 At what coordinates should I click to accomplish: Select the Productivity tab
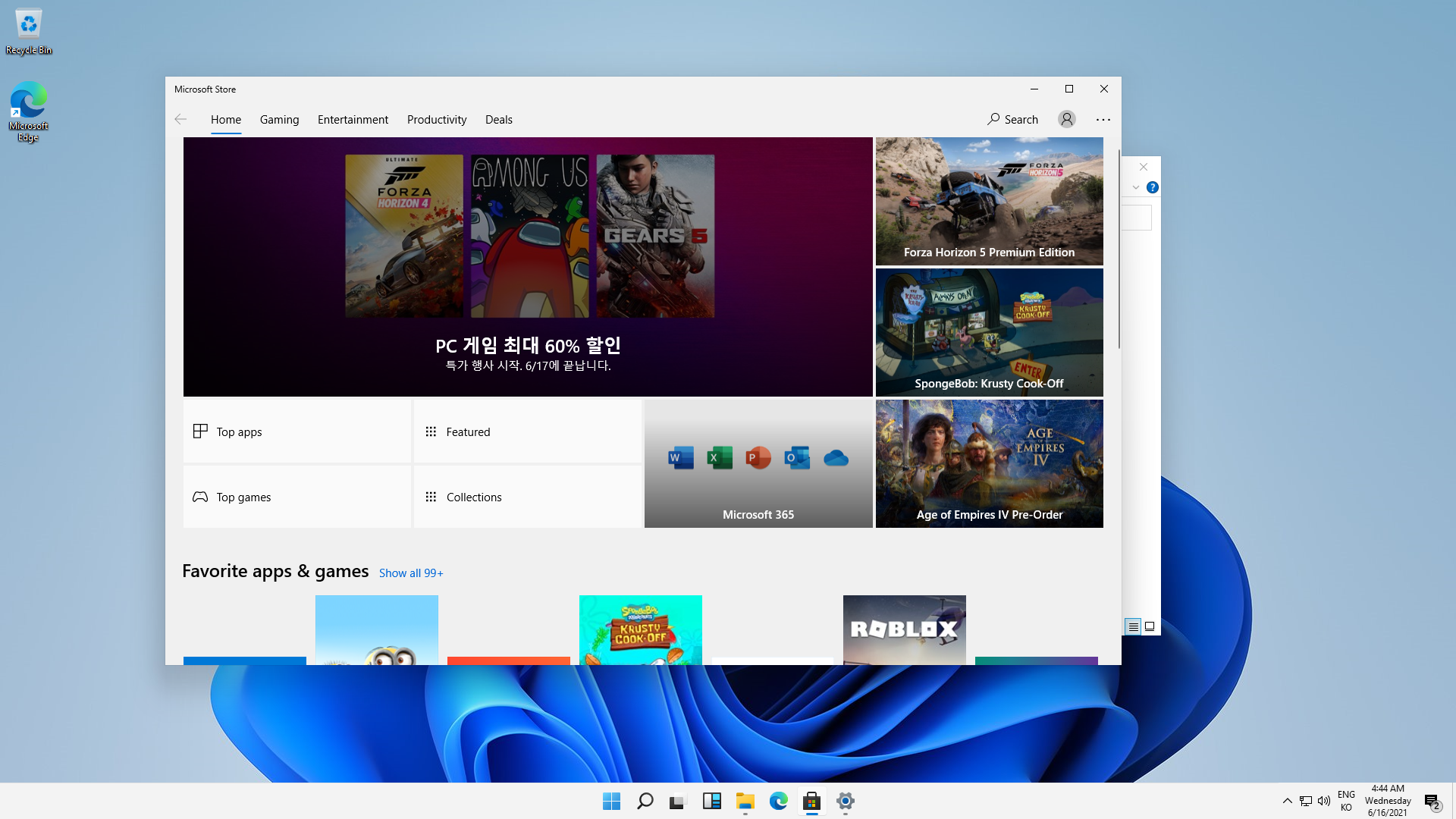coord(437,119)
